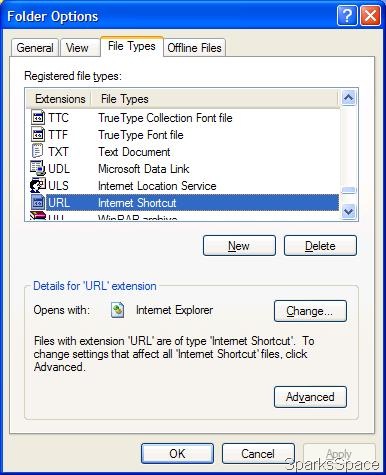
Task: Select the TTF font file icon
Action: (x=38, y=135)
